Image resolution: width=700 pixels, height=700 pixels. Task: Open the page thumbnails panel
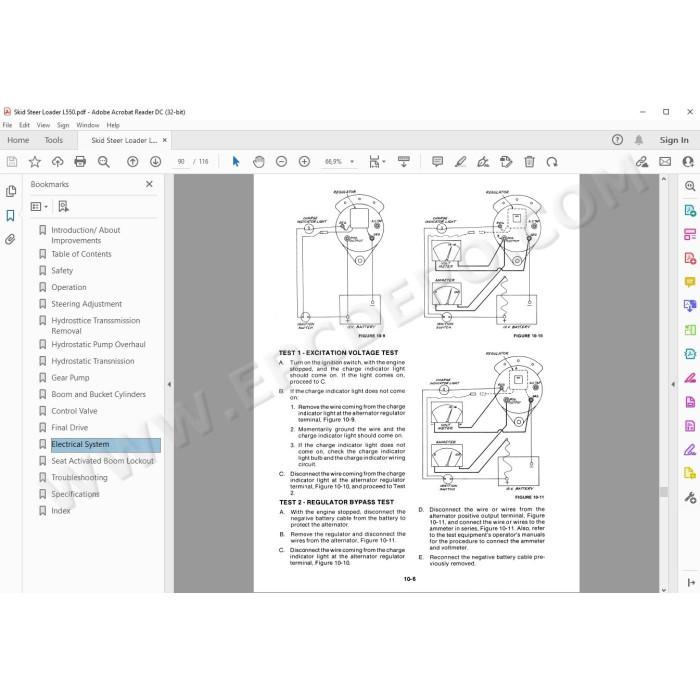pyautogui.click(x=11, y=192)
